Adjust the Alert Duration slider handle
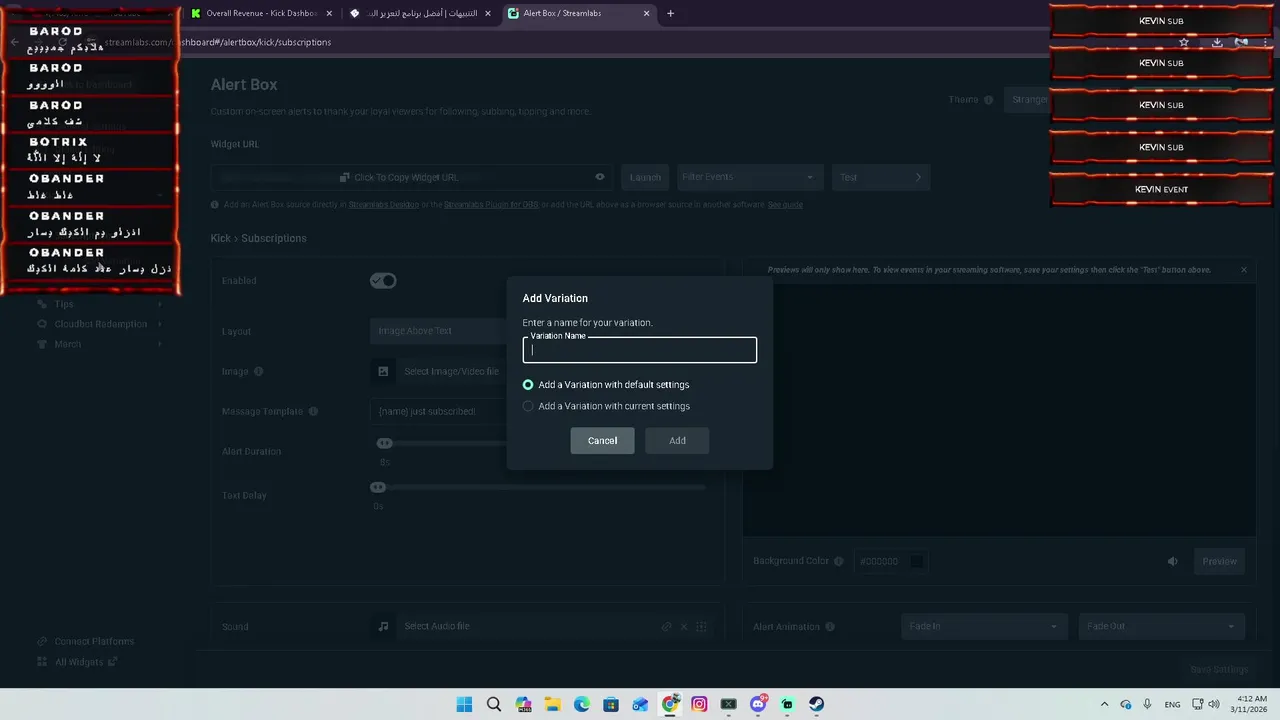 (384, 443)
